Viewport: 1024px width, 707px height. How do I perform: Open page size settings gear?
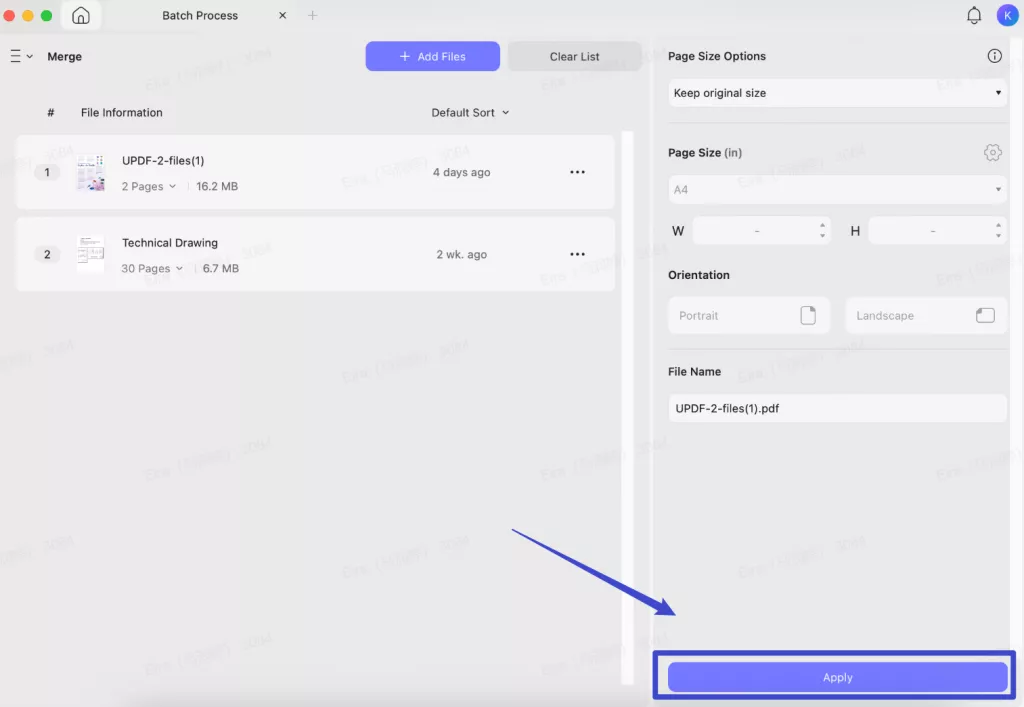click(x=993, y=153)
